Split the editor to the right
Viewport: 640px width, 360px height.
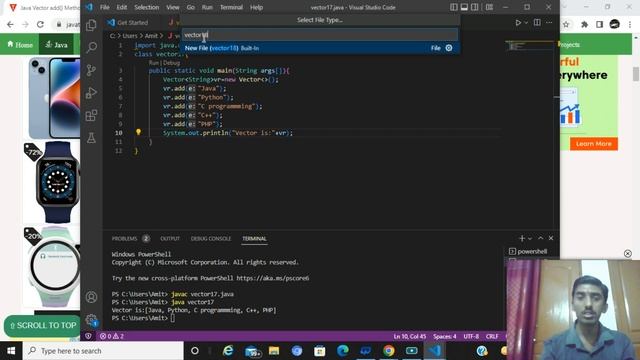point(537,23)
